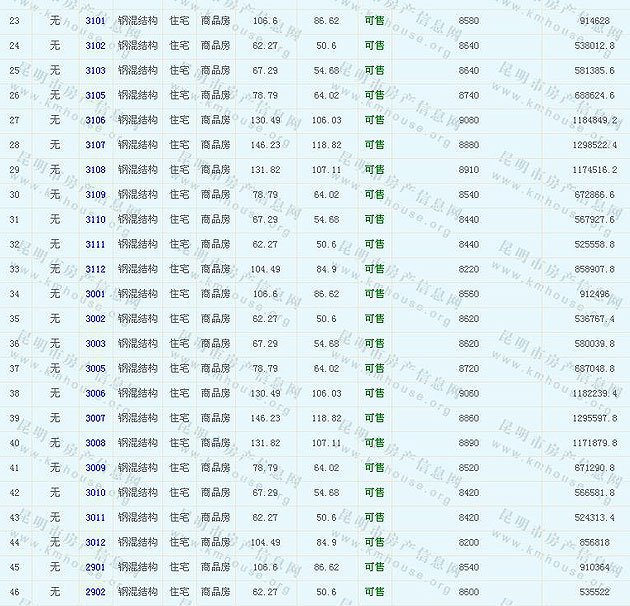
Task: Select the 9080 unit price cell
Action: tap(468, 121)
